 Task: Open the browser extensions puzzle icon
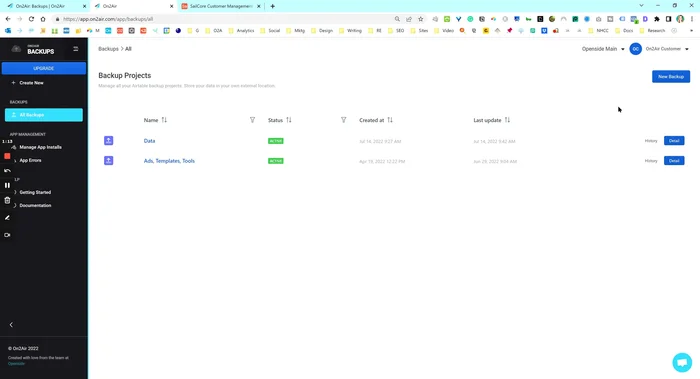point(657,19)
